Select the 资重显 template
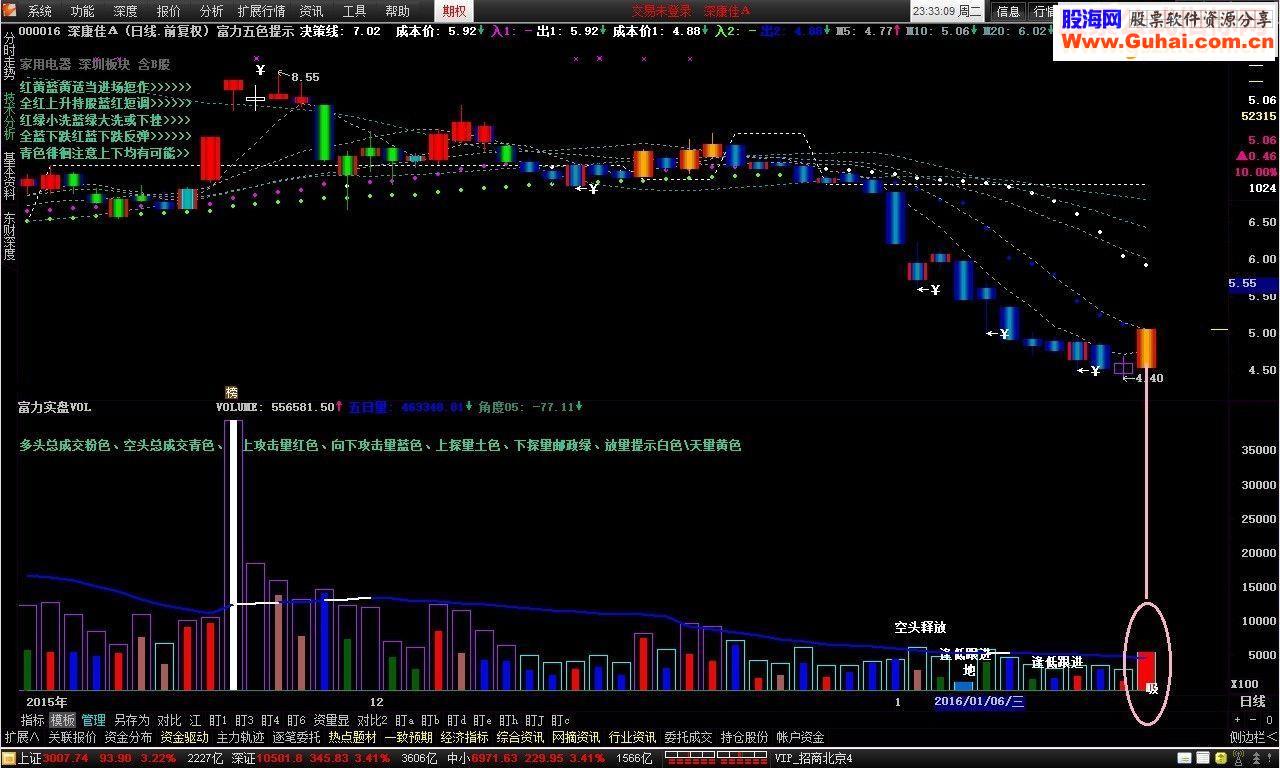The width and height of the screenshot is (1280, 768). (x=331, y=720)
